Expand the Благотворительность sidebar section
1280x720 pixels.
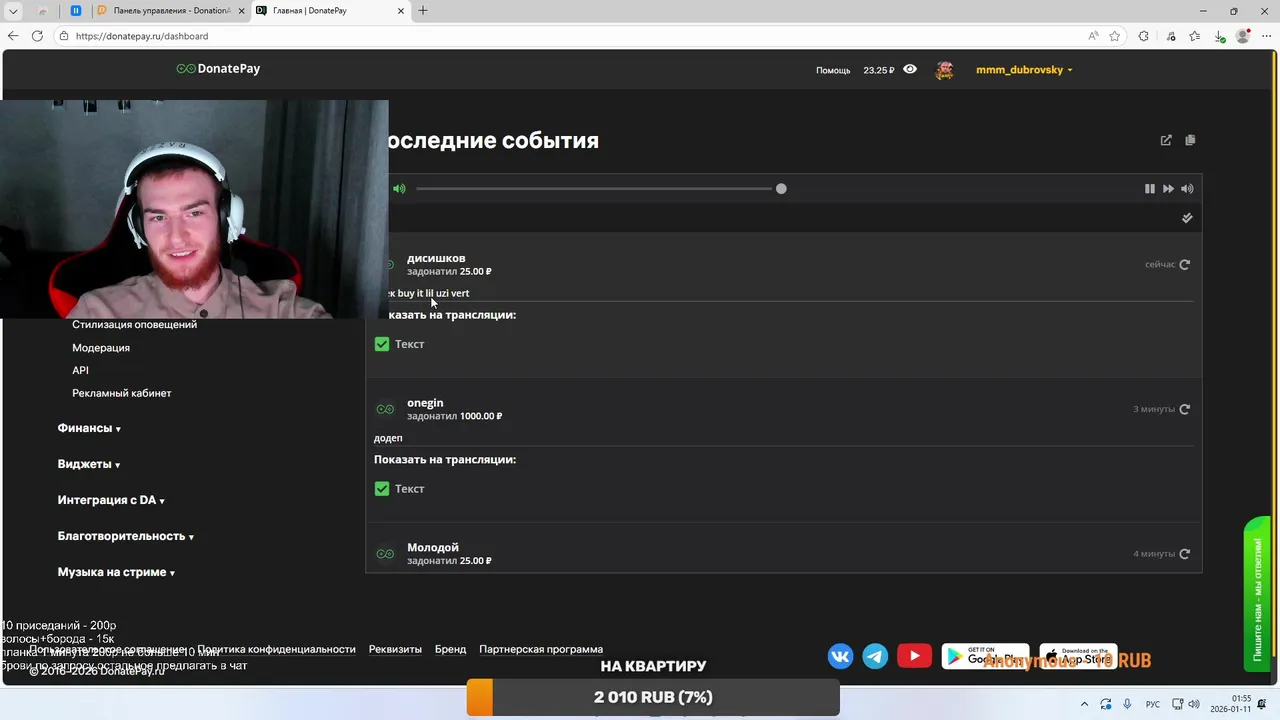[126, 536]
